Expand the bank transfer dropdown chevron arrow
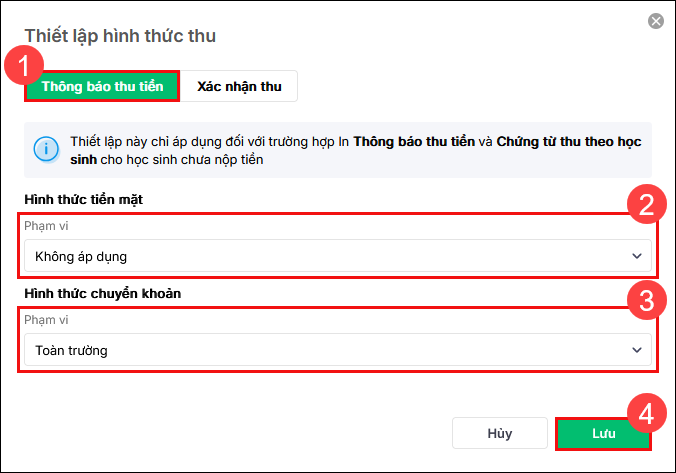The width and height of the screenshot is (676, 473). click(x=637, y=350)
